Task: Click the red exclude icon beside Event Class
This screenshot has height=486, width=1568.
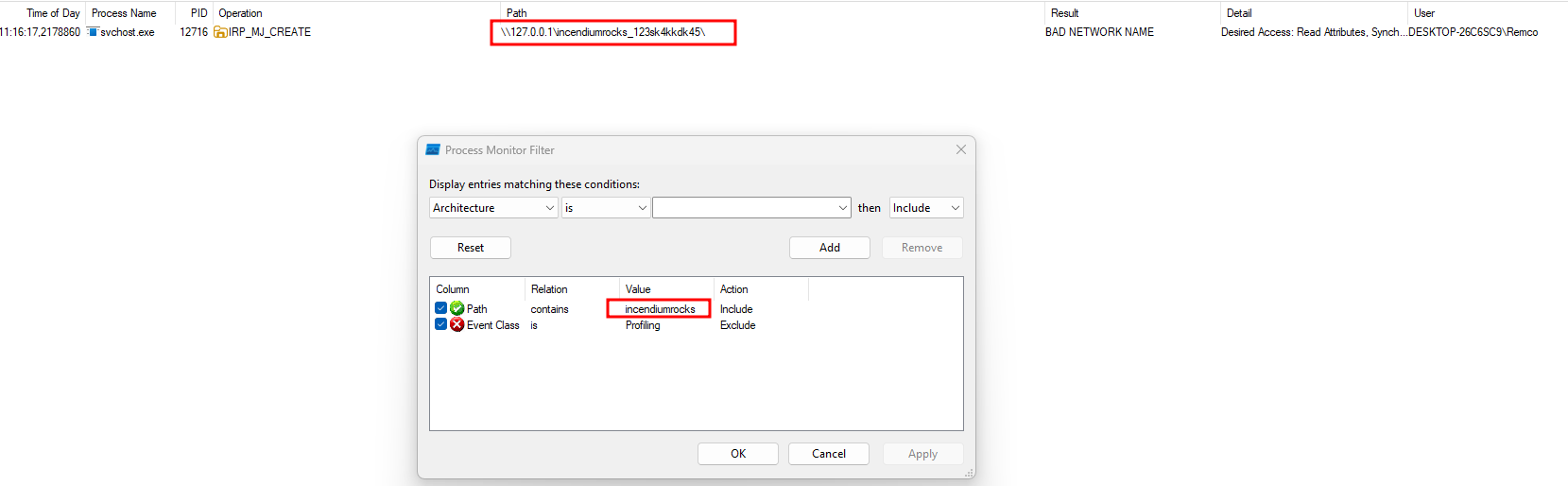Action: (x=457, y=325)
